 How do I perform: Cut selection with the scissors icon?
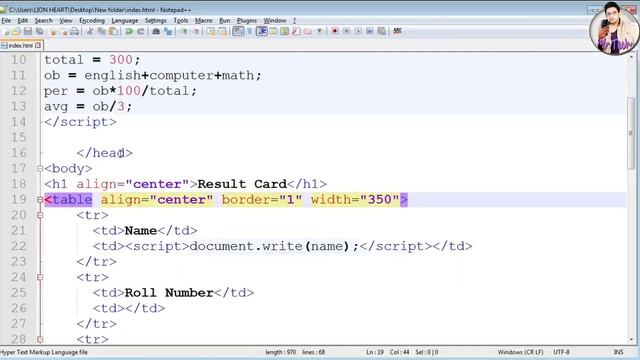(90, 31)
